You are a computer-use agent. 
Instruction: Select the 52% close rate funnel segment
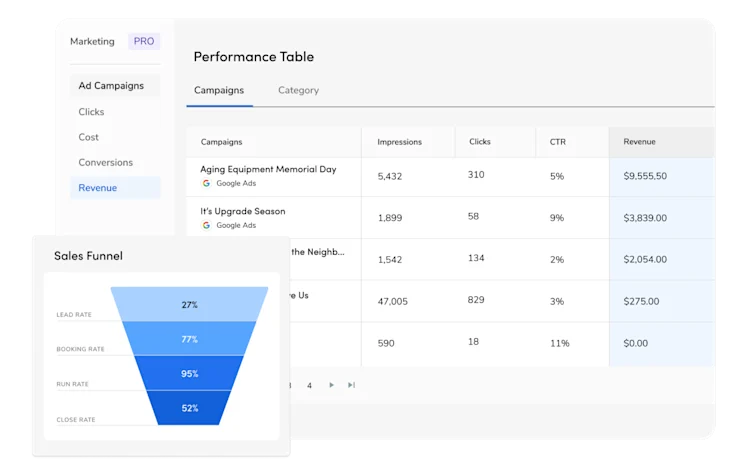tap(189, 408)
